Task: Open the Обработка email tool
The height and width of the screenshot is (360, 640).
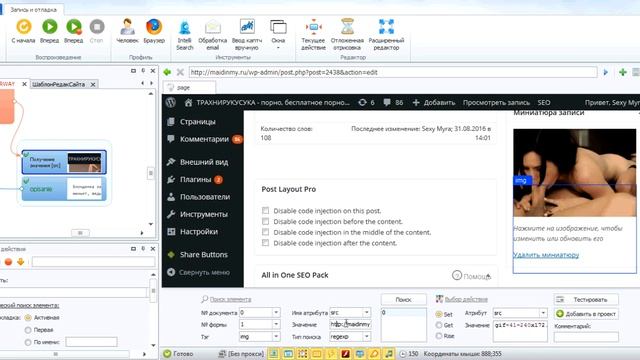Action: (x=212, y=27)
